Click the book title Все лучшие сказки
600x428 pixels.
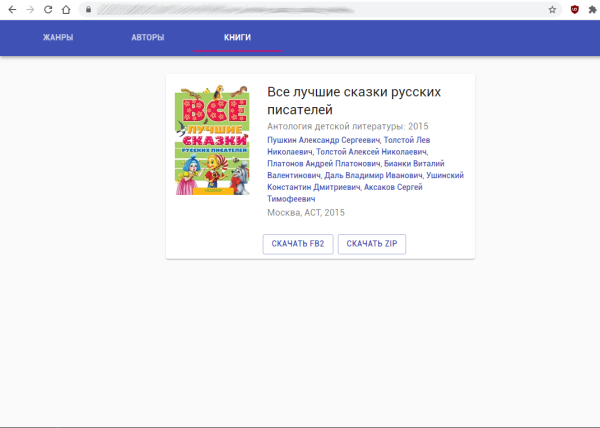(x=354, y=101)
